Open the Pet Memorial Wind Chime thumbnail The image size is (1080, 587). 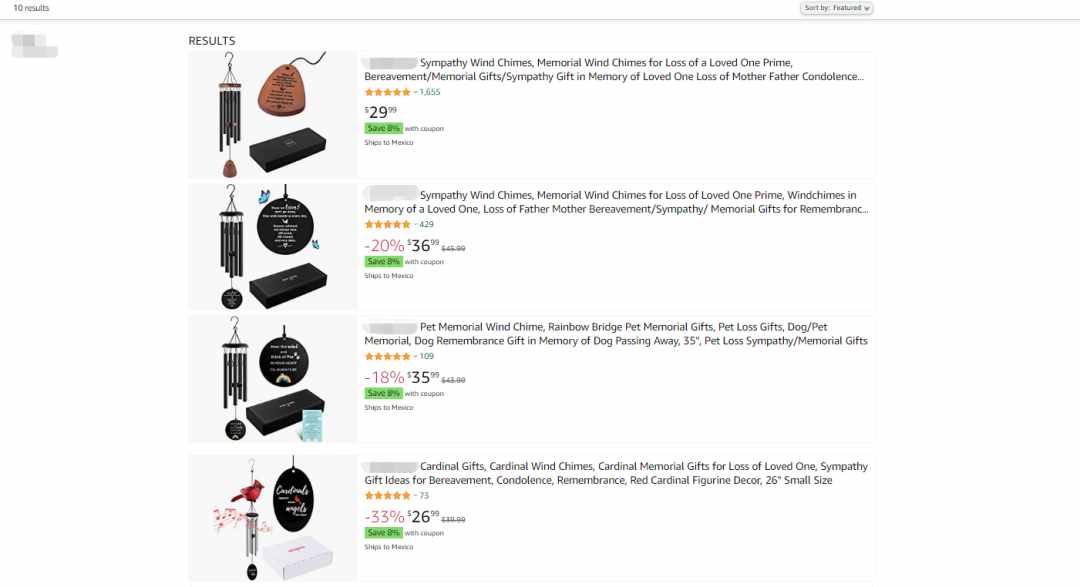tap(273, 379)
